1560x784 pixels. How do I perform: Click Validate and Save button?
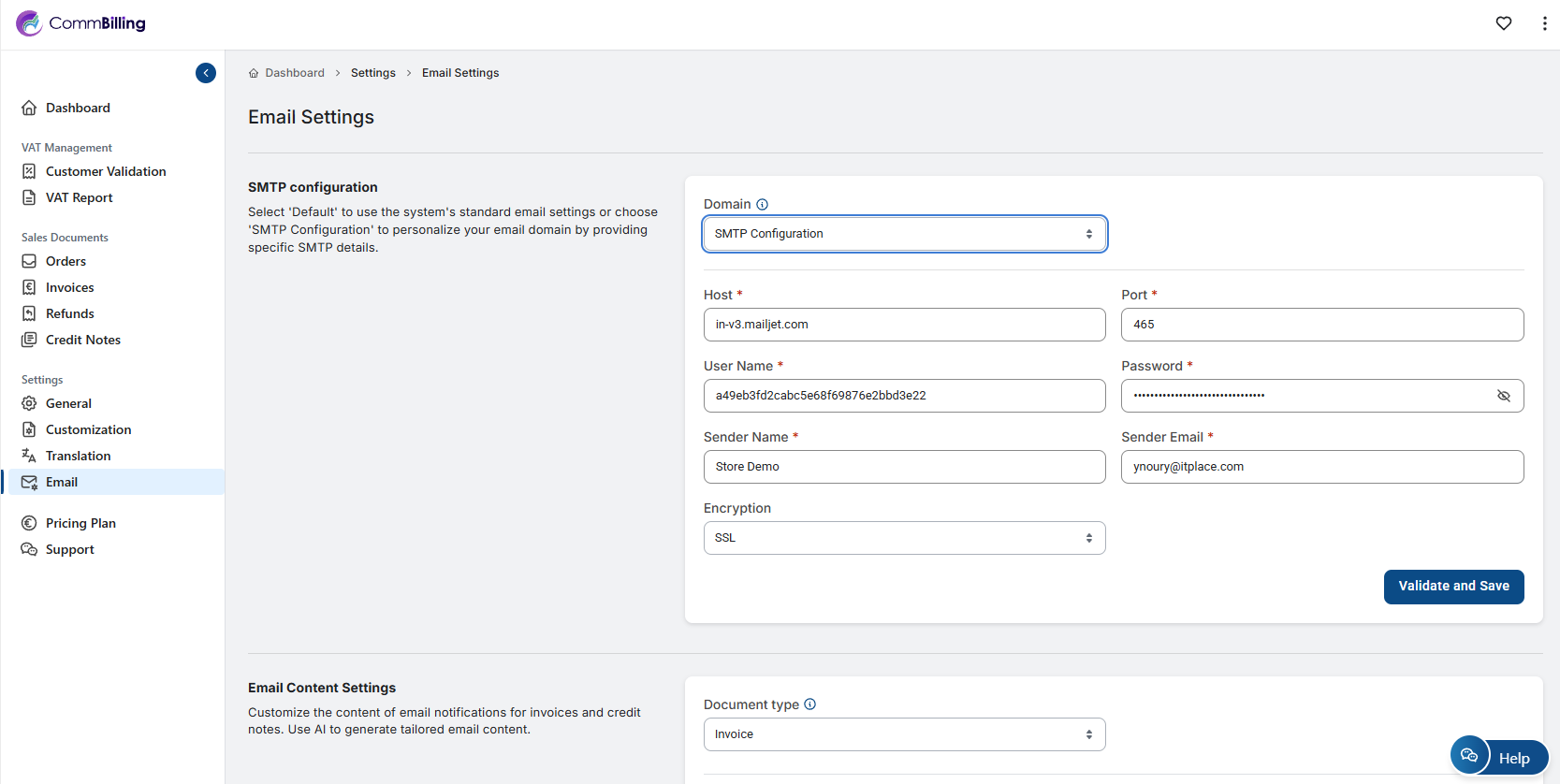click(1452, 587)
